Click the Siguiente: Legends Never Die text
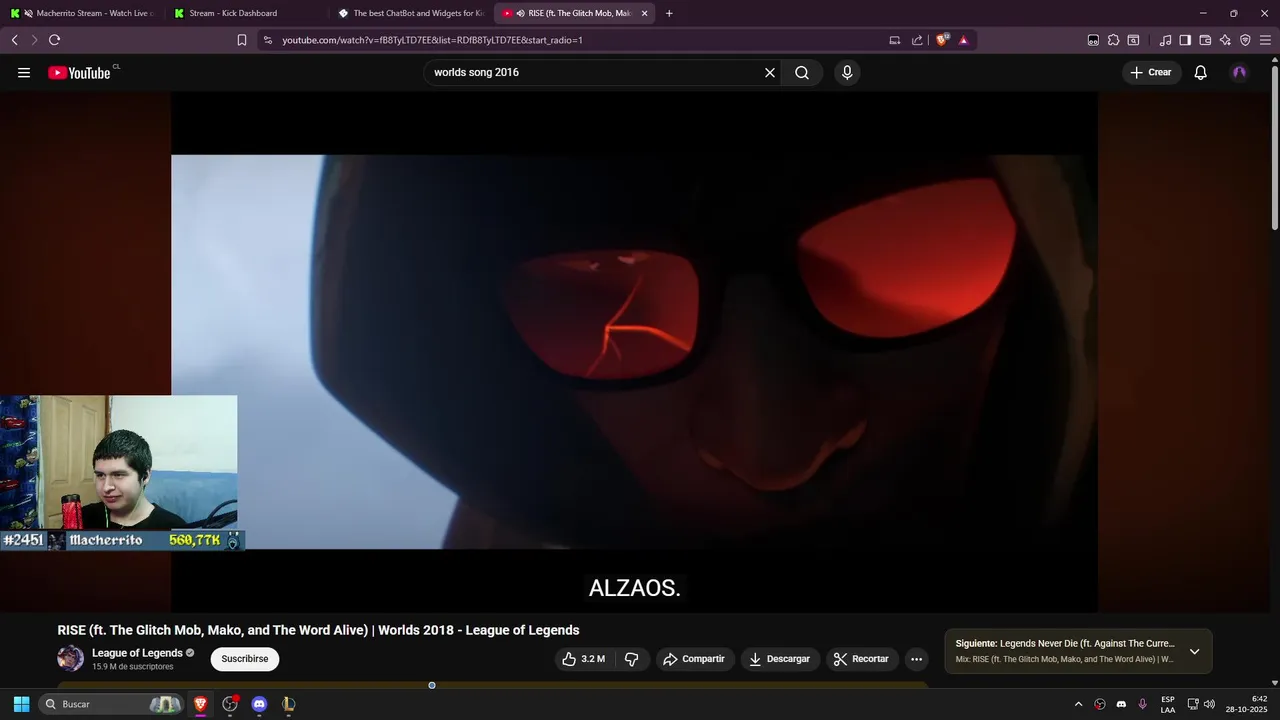Screen dimensions: 1280x720 pos(1065,644)
